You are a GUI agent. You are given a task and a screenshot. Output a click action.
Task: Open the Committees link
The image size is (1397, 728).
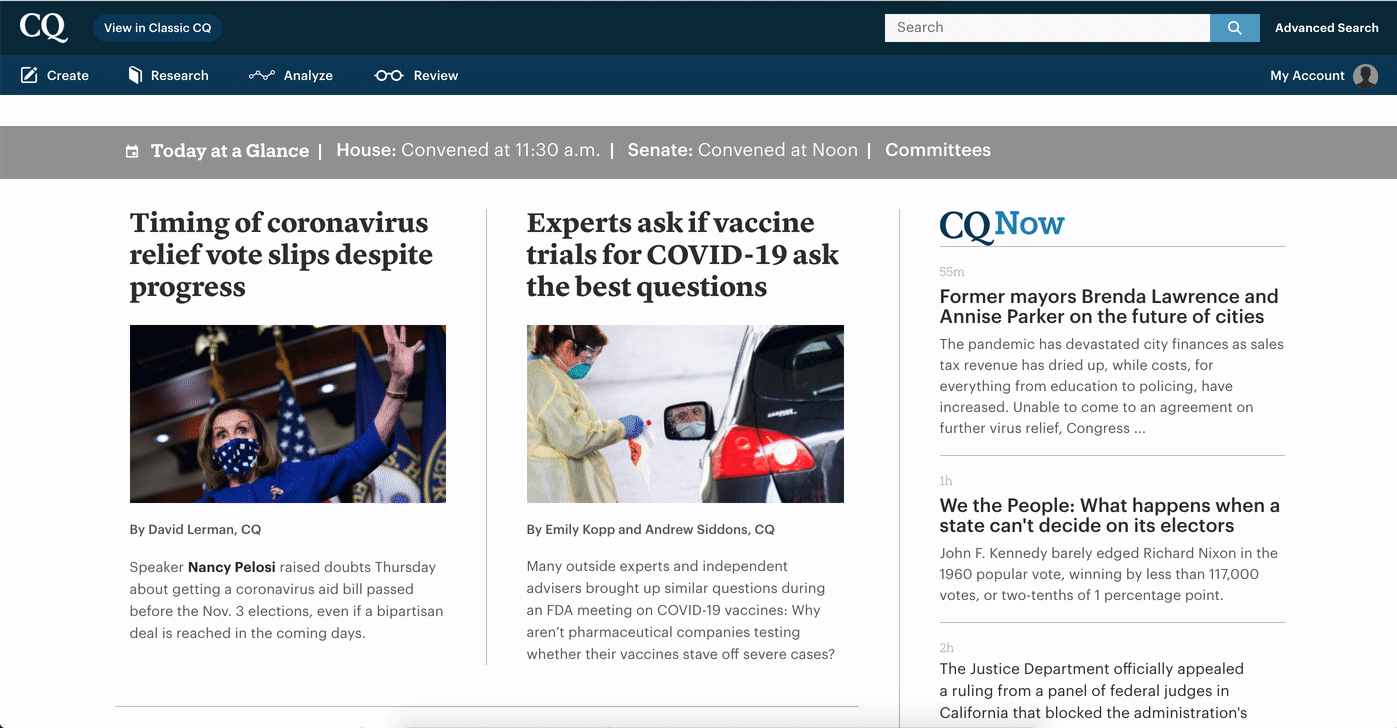coord(938,150)
